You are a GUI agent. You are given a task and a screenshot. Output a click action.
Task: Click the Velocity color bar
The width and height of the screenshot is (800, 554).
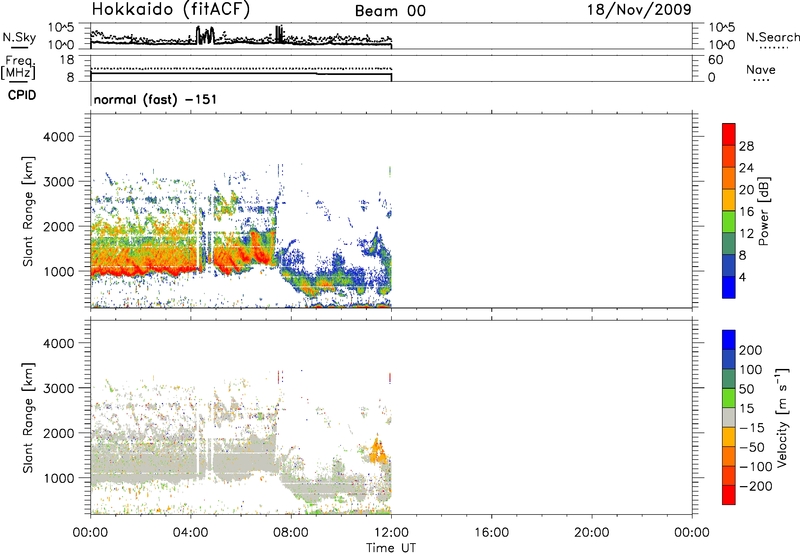(729, 417)
